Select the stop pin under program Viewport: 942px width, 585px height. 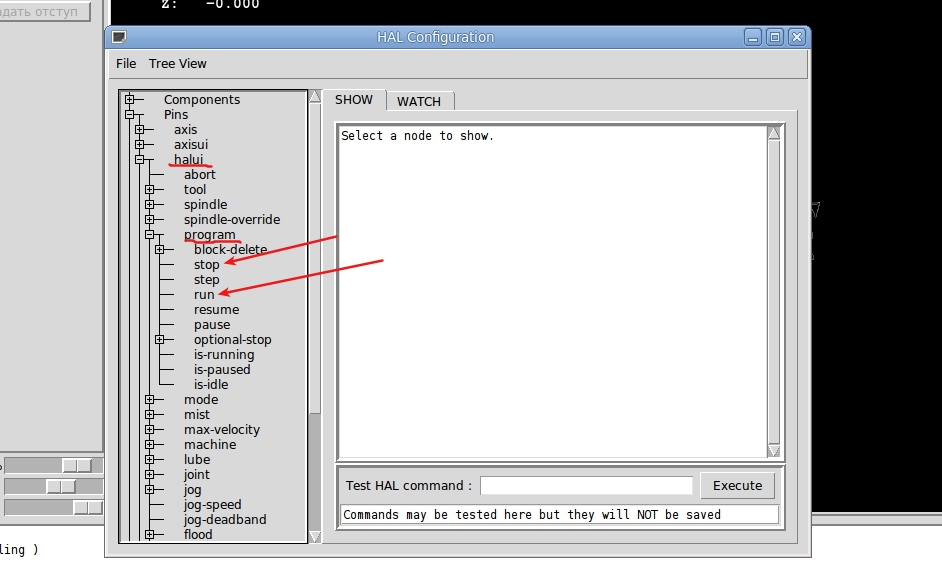(207, 265)
